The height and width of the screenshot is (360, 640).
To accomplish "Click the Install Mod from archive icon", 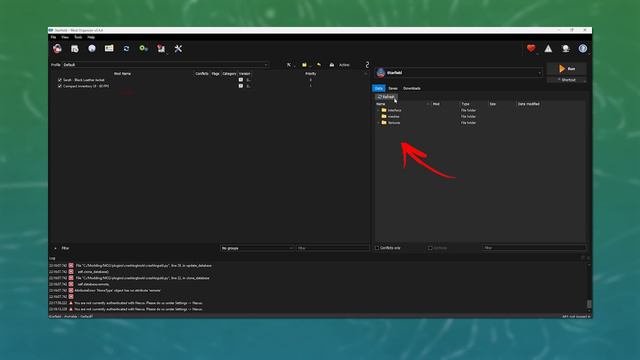I will pos(75,49).
